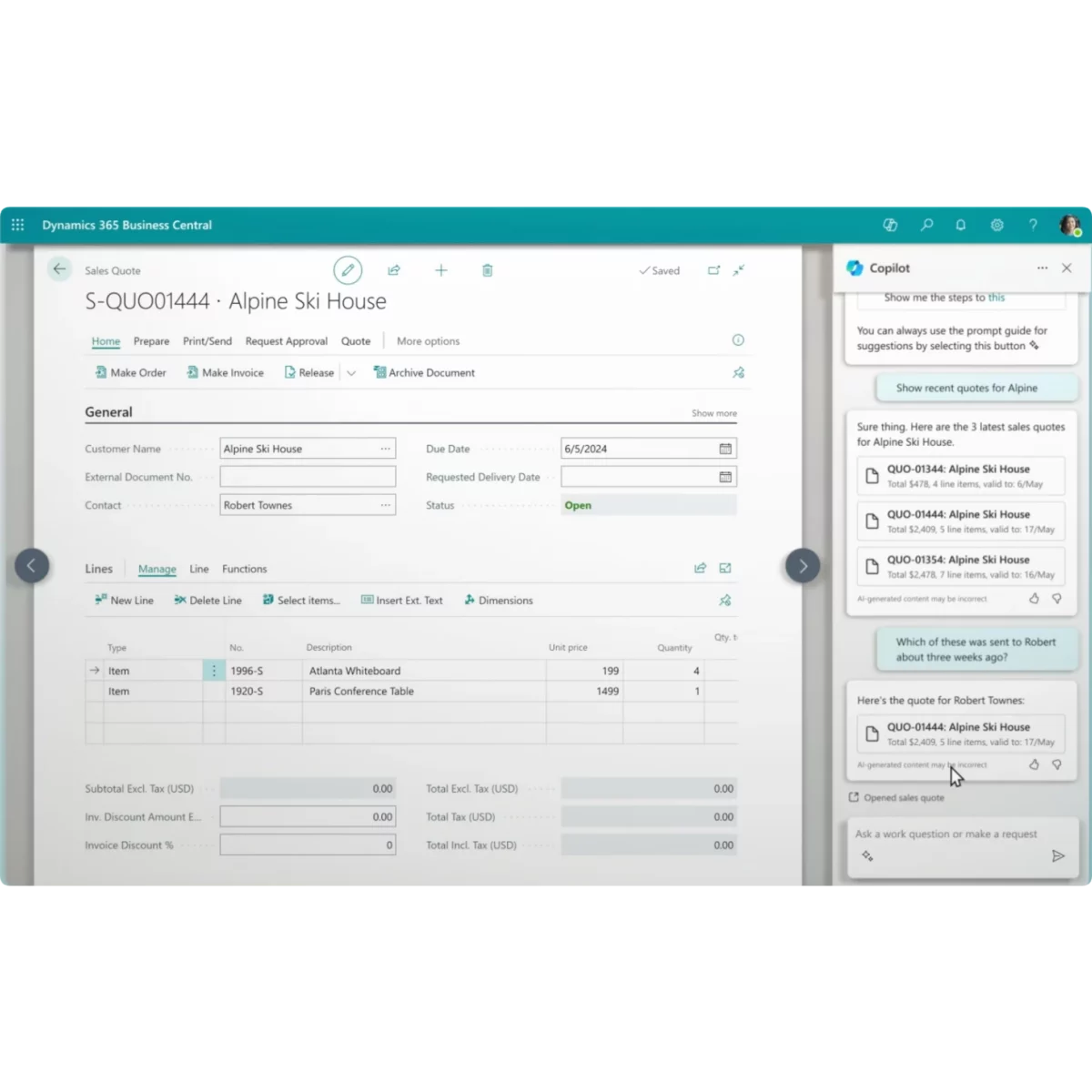Thumbs up the Robert Townes quote answer
1092x1092 pixels.
pos(1034,764)
